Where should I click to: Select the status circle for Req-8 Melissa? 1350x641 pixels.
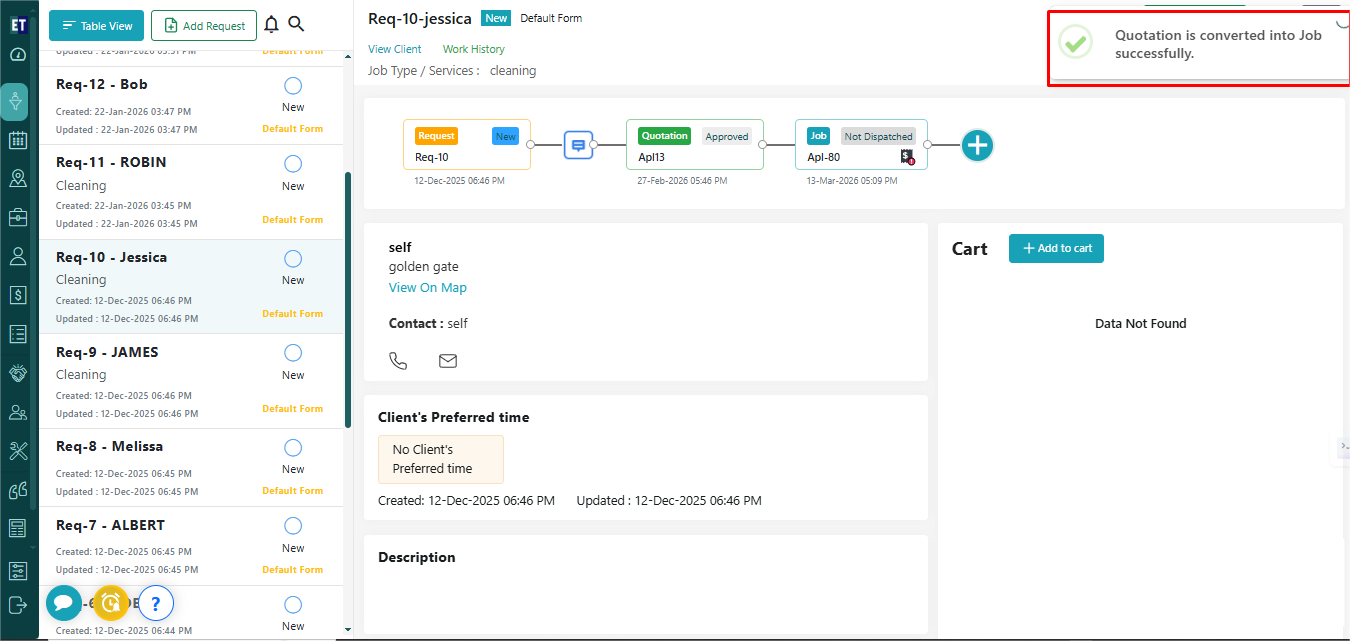(x=293, y=447)
